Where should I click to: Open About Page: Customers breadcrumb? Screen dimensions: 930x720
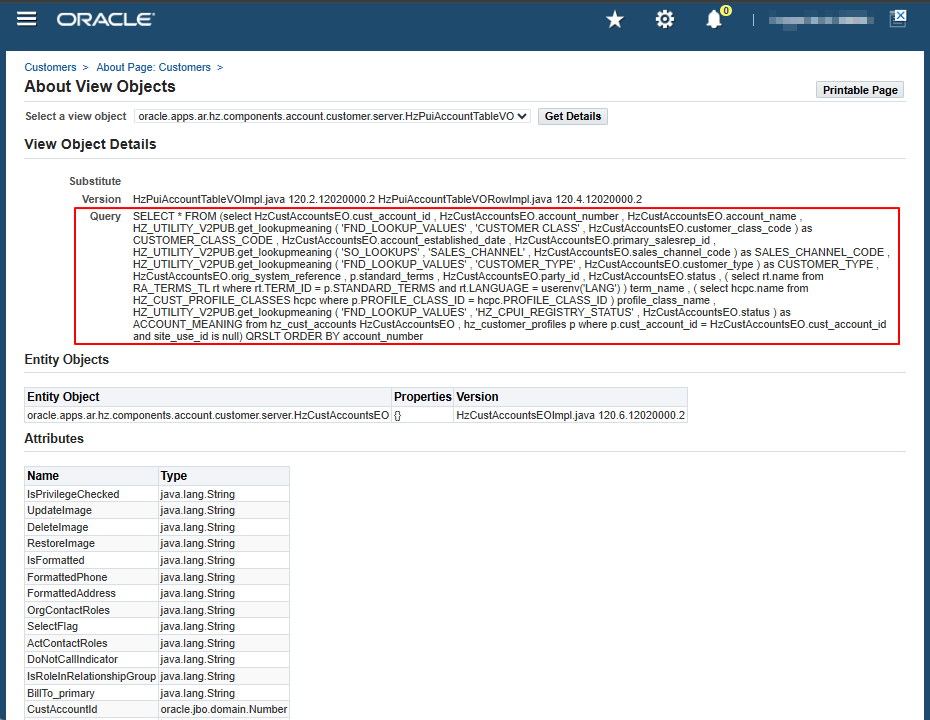(154, 67)
